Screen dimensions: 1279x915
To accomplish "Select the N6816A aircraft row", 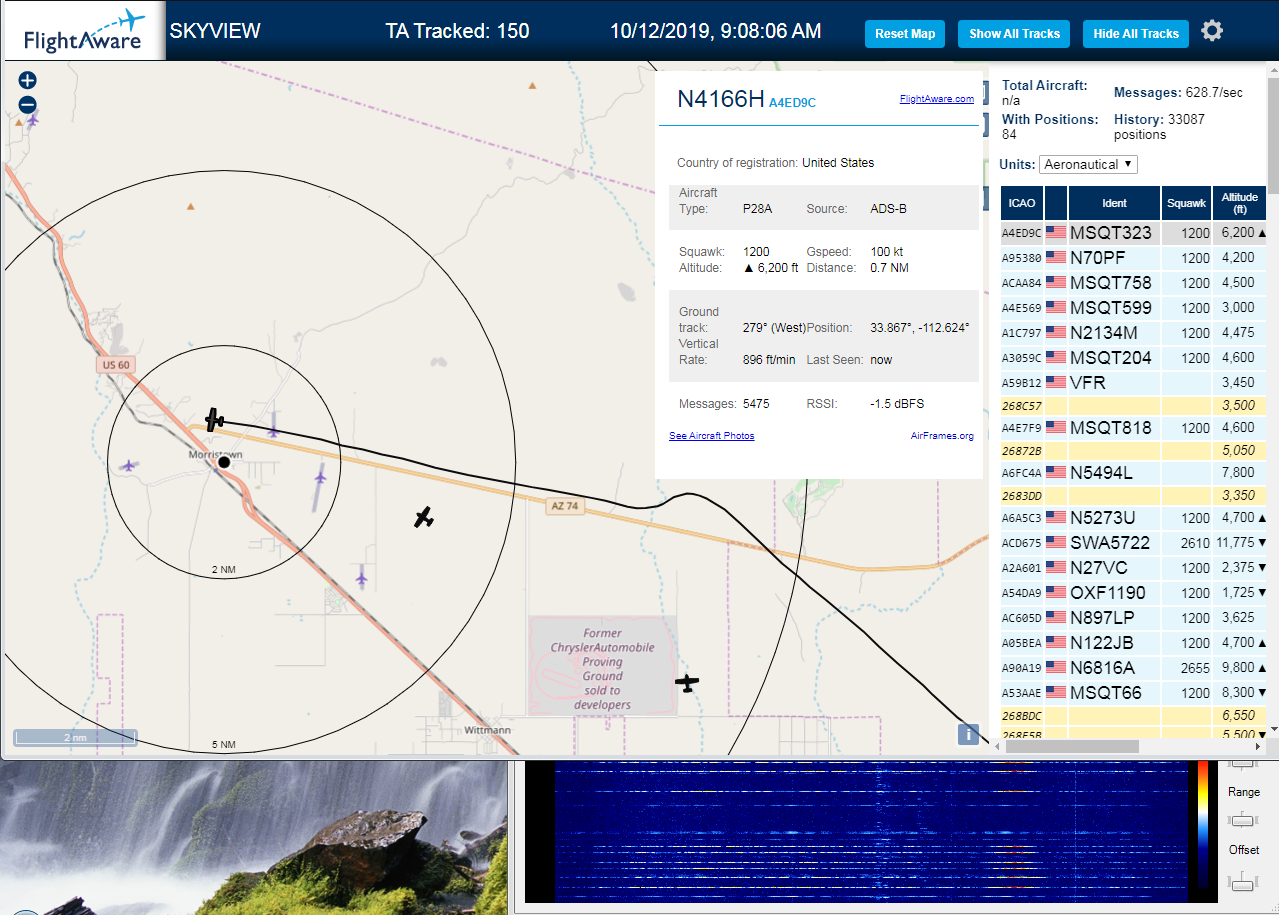I will click(1134, 668).
